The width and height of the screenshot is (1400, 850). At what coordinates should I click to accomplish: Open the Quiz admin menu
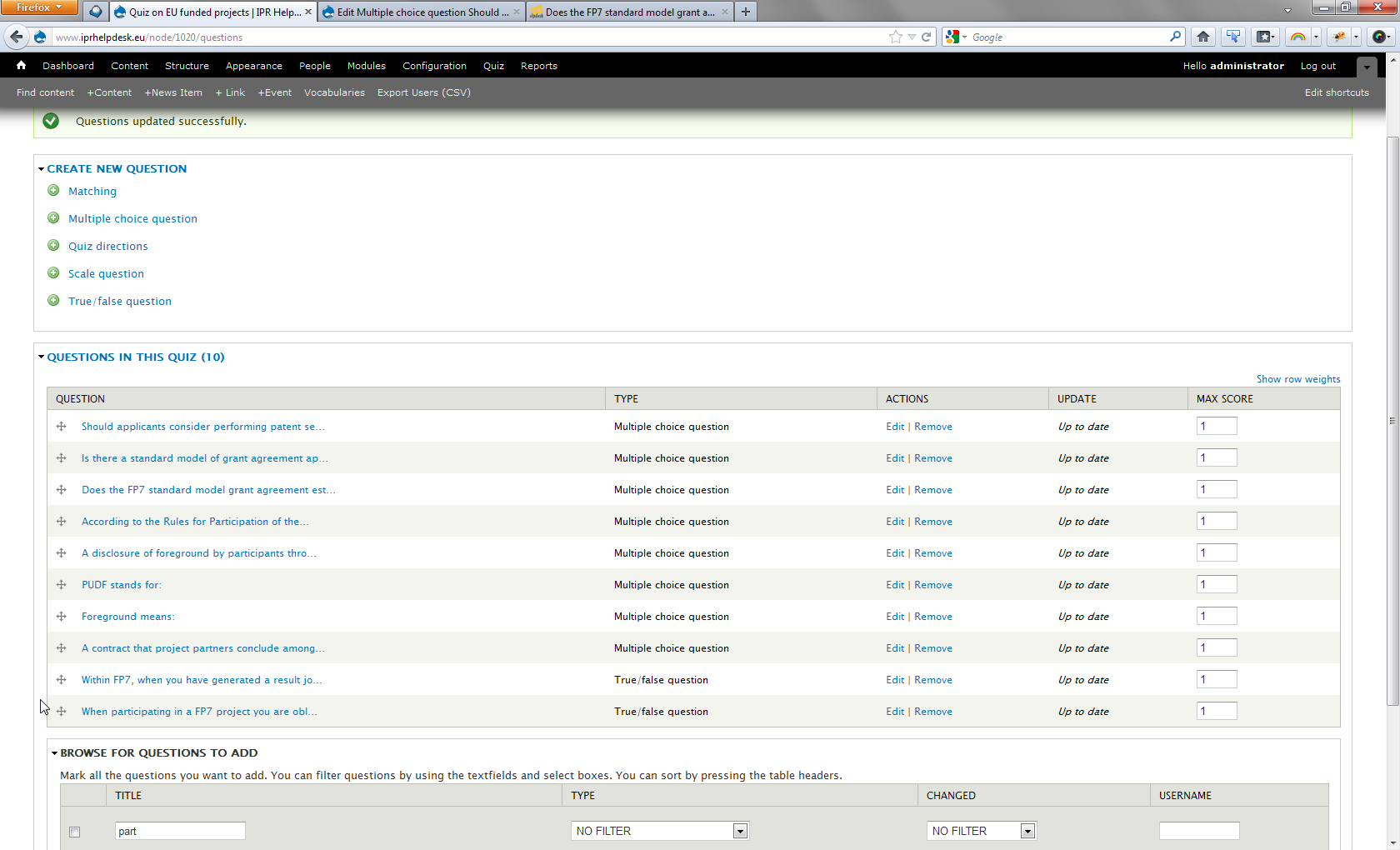[x=493, y=66]
